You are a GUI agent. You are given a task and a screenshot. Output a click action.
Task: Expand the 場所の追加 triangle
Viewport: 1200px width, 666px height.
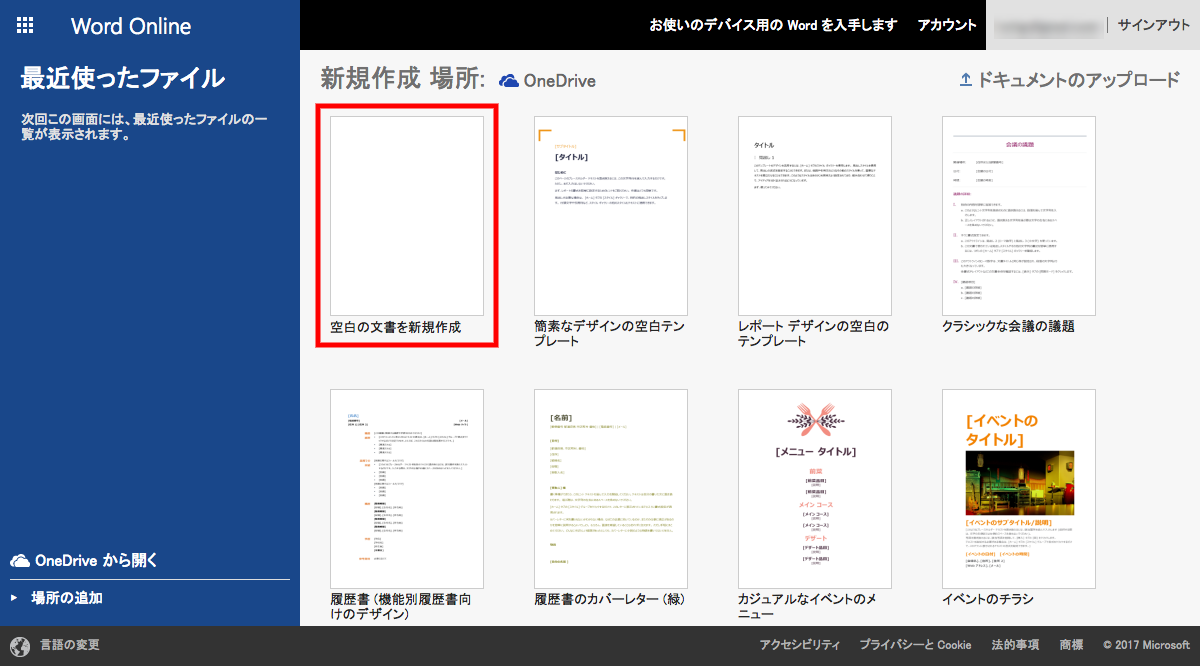[14, 598]
